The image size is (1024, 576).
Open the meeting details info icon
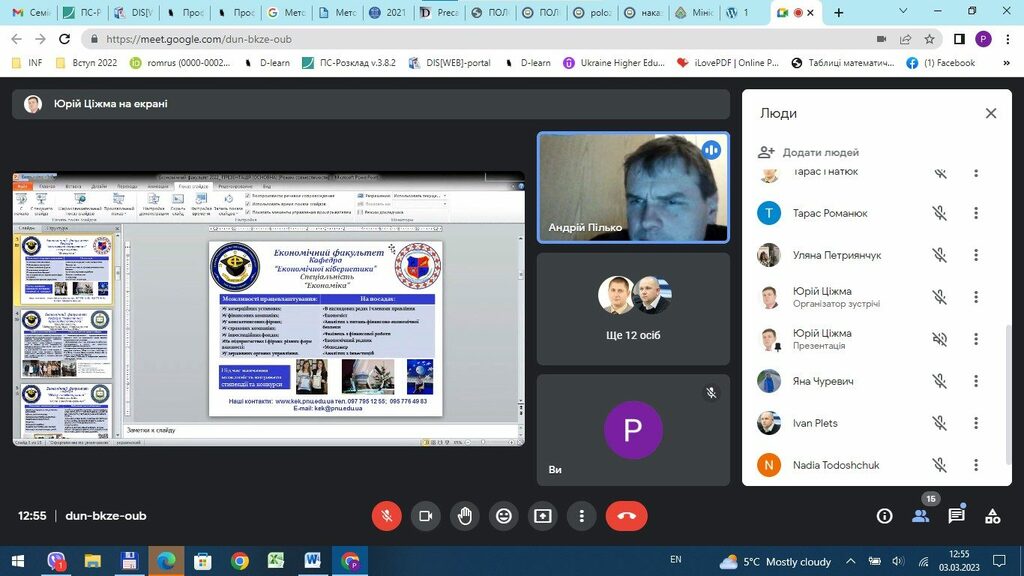tap(884, 516)
